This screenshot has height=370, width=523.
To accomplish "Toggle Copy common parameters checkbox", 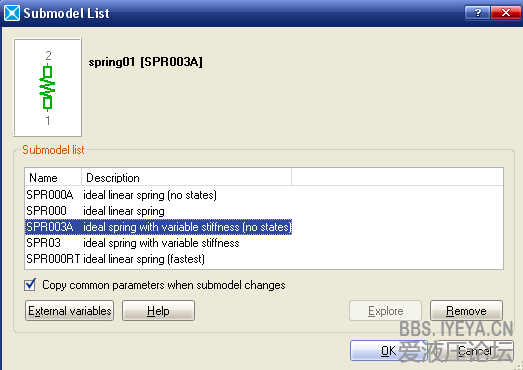I will coord(30,285).
